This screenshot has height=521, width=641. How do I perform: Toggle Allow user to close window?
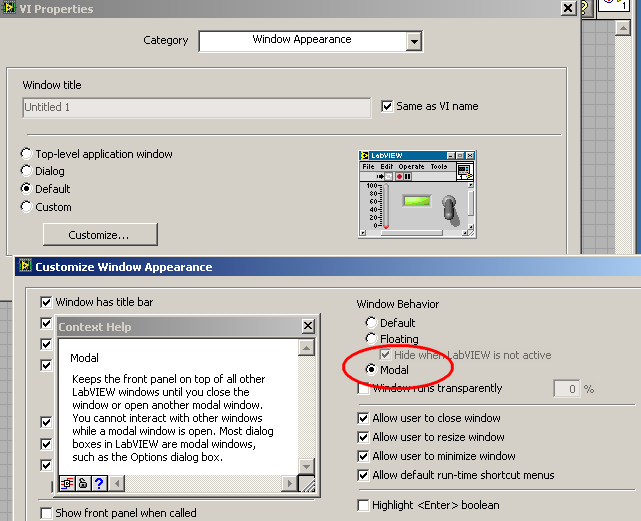(x=363, y=418)
